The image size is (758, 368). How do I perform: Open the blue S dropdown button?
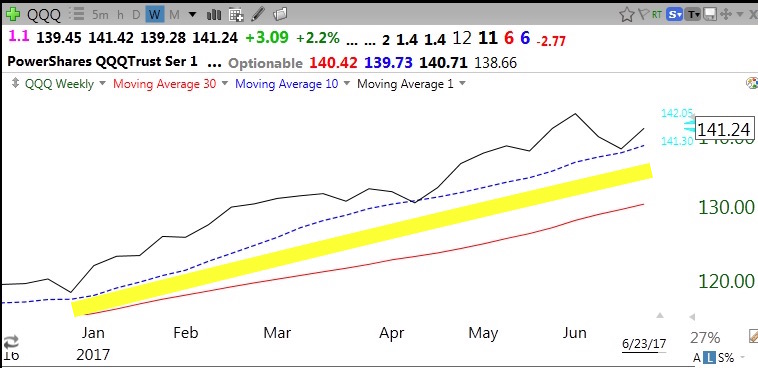pos(674,15)
